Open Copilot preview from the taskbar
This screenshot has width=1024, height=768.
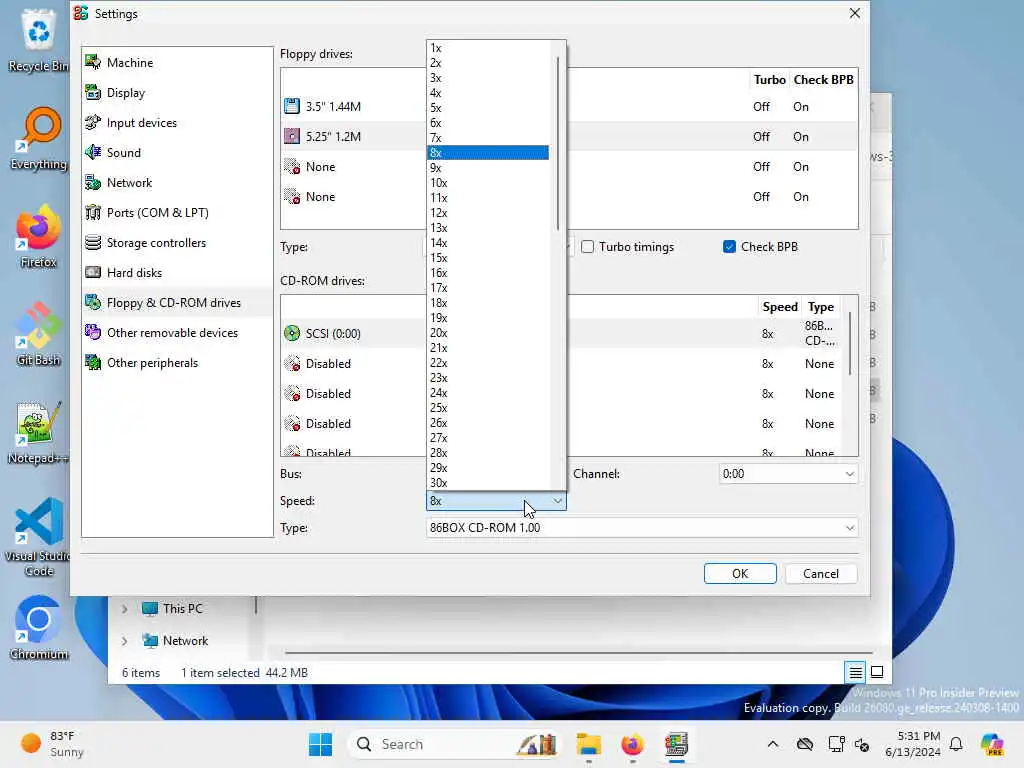[x=992, y=744]
